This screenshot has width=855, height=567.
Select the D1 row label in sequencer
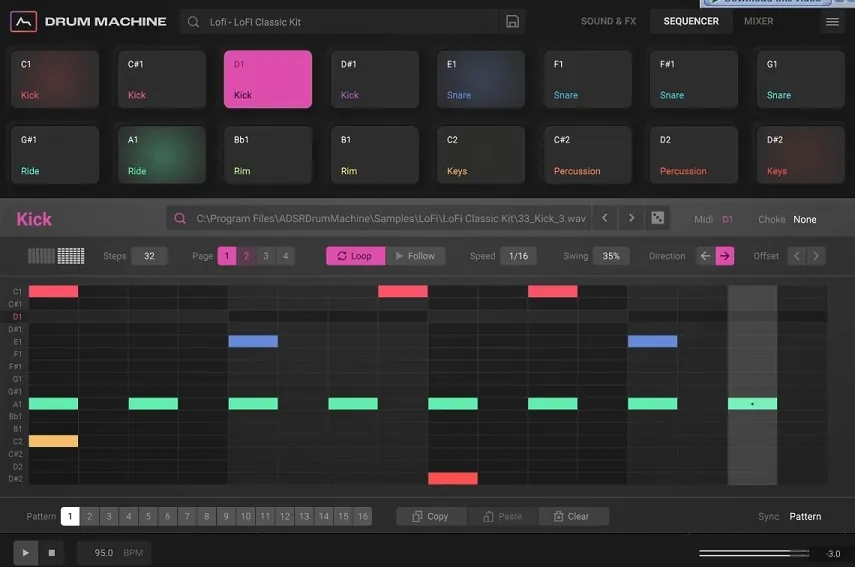[x=17, y=317]
